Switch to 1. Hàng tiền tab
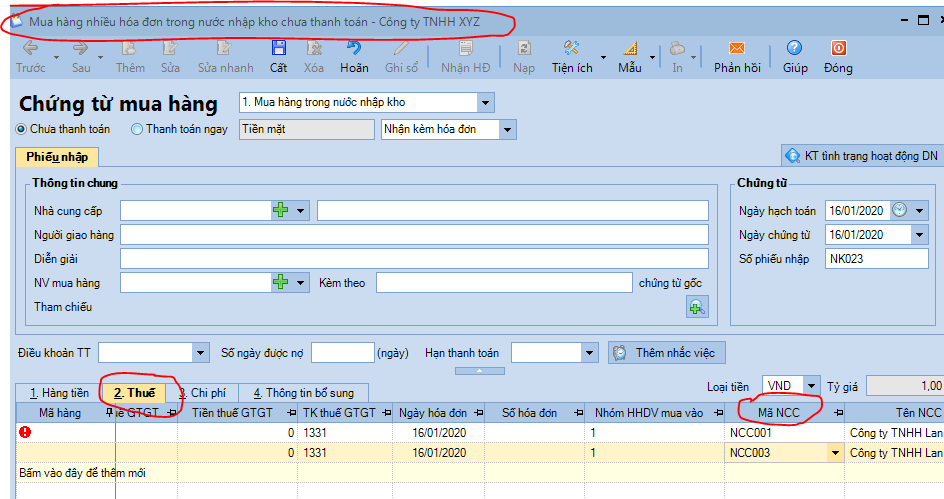This screenshot has height=499, width=944. [59, 393]
